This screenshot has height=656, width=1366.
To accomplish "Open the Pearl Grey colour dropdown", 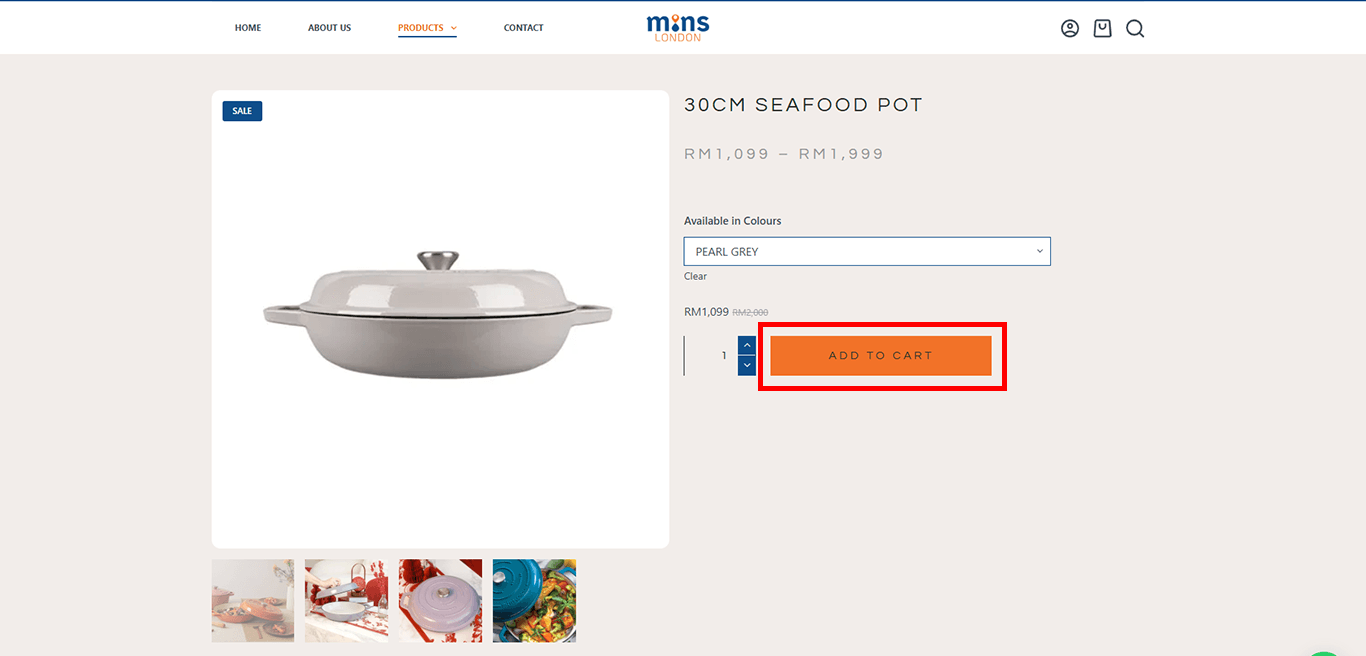I will (867, 251).
